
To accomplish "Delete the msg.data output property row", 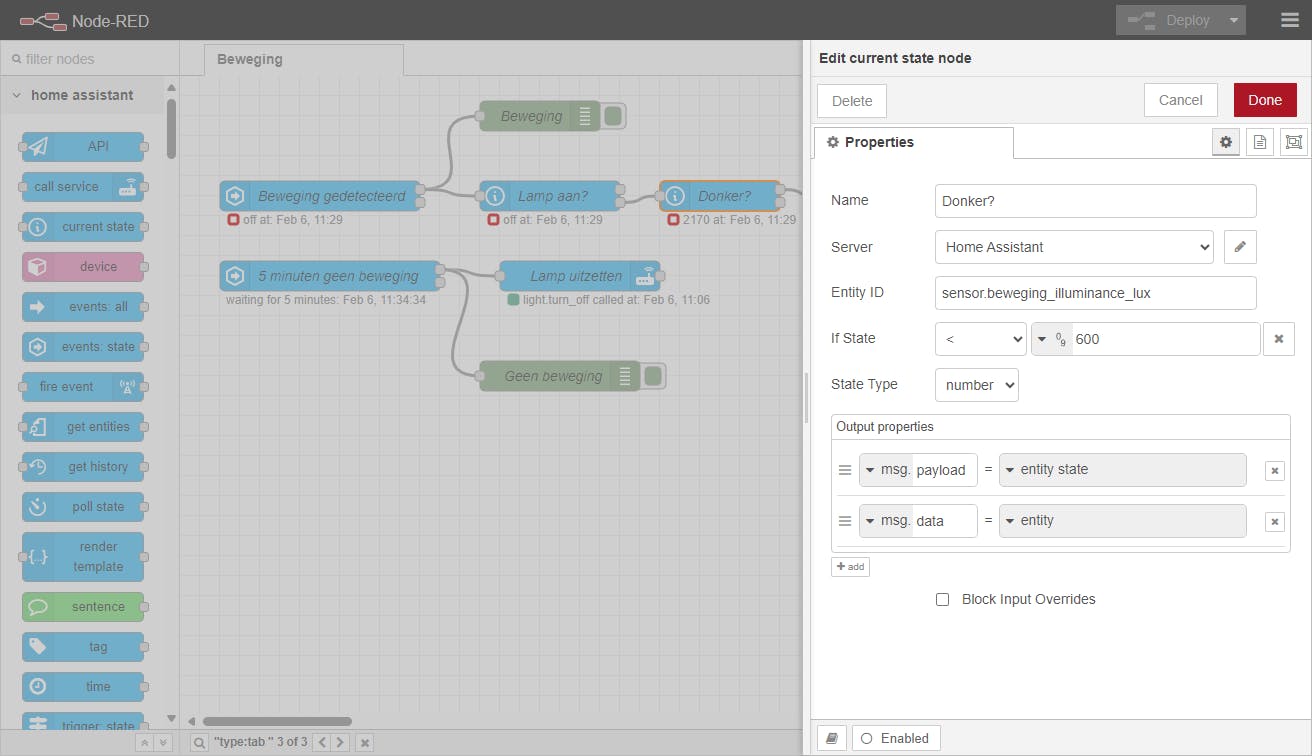I will 1274,522.
